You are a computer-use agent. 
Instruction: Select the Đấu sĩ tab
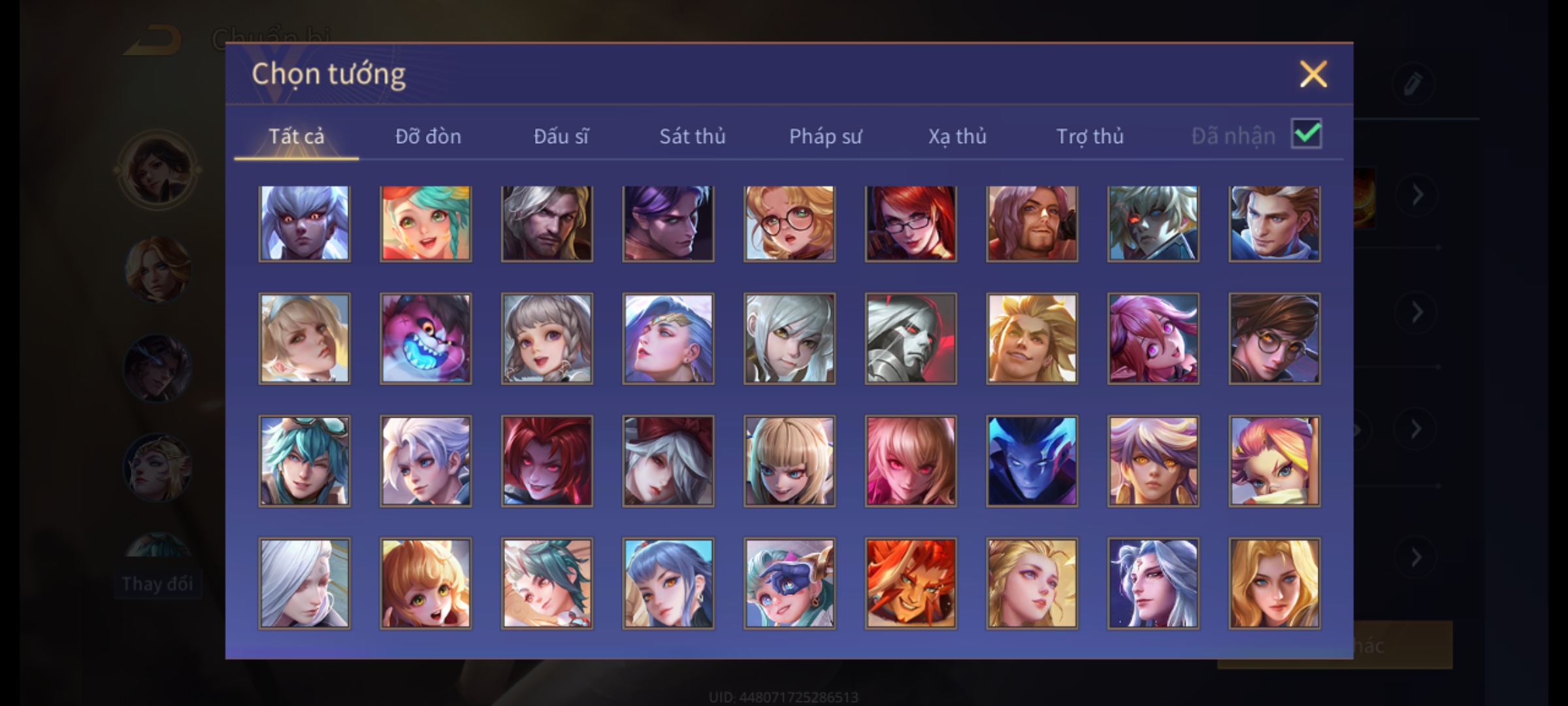(561, 136)
